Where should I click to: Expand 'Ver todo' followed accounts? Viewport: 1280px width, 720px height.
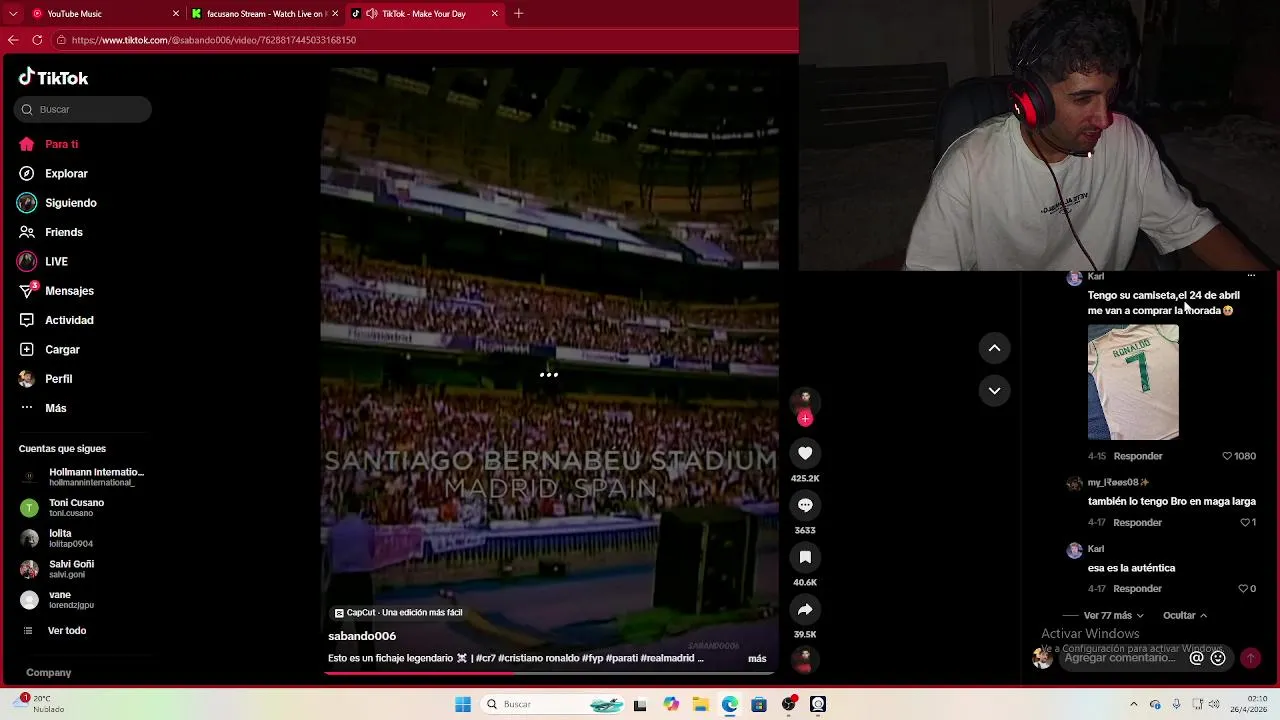click(x=67, y=631)
